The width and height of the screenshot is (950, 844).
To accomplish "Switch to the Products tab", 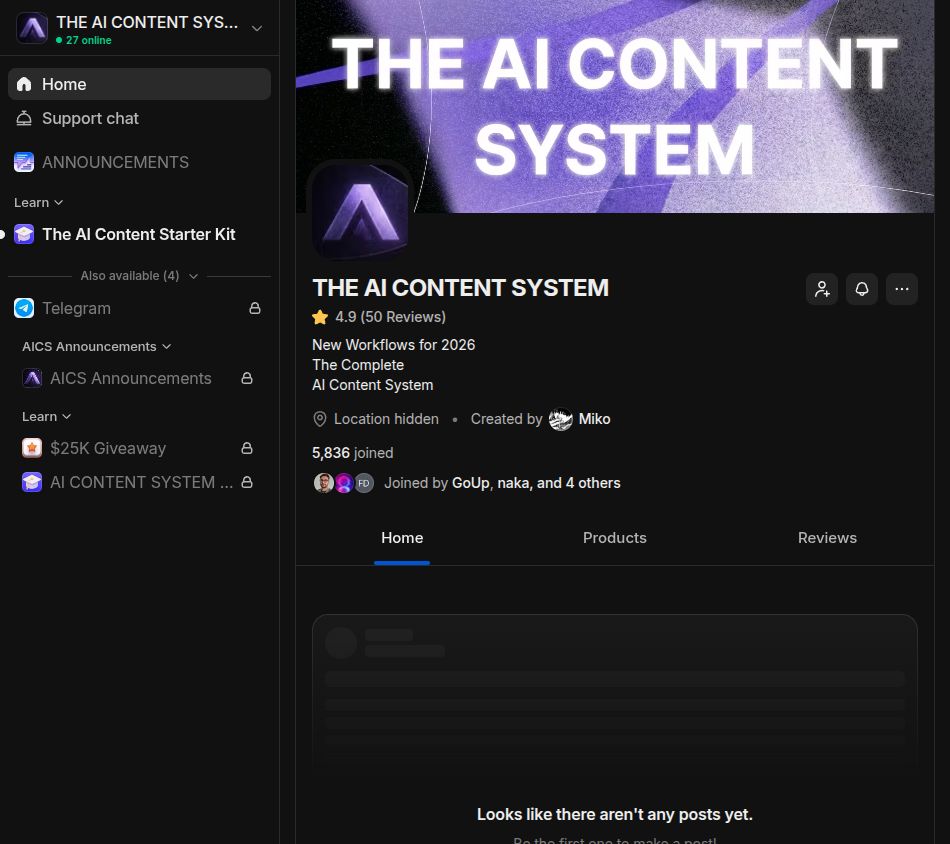I will click(614, 538).
